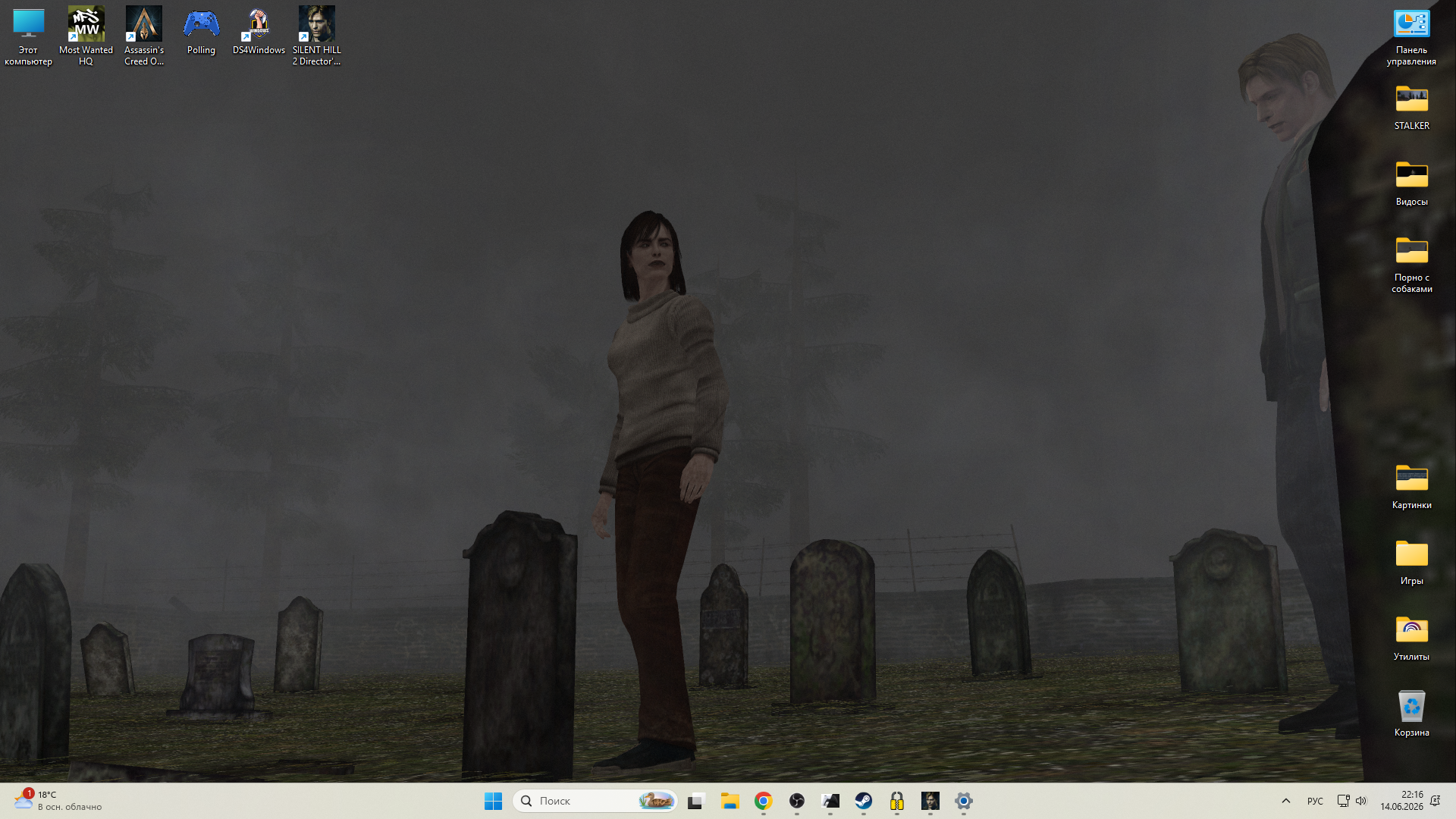The width and height of the screenshot is (1456, 819).
Task: Select the Этот компьютер desktop icon
Action: tap(28, 36)
